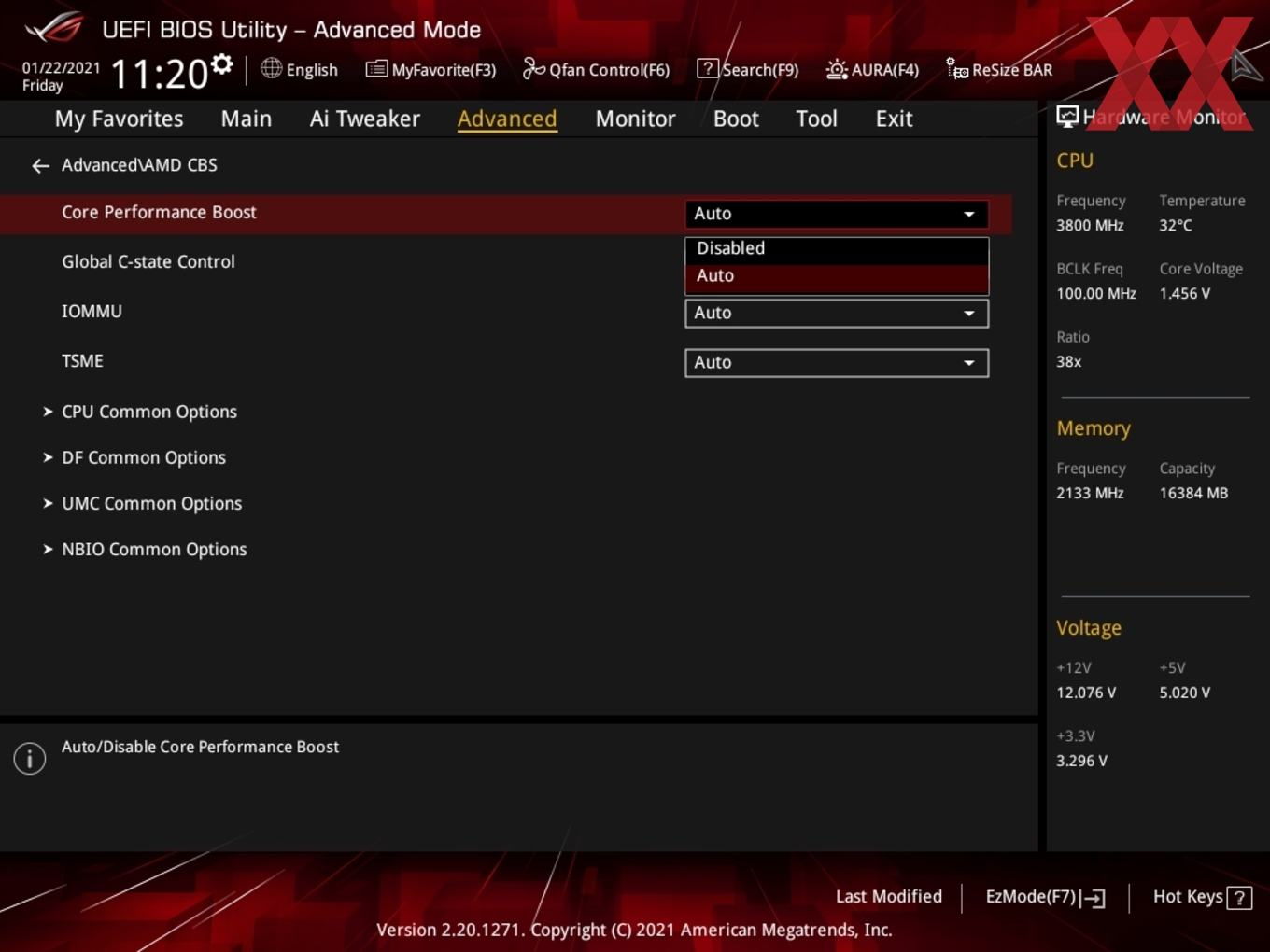1270x952 pixels.
Task: Expand DF Common Options
Action: click(x=143, y=457)
